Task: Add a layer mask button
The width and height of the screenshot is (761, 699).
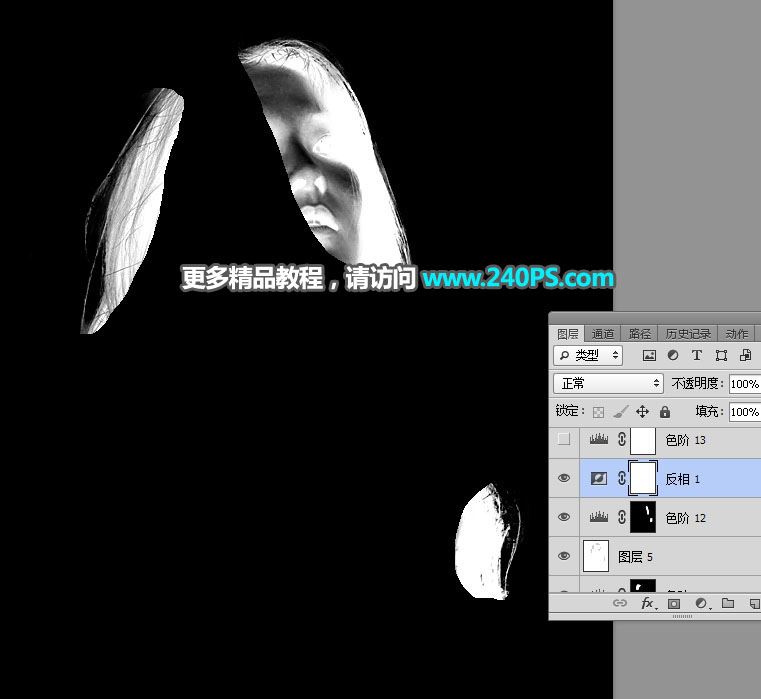Action: [674, 603]
